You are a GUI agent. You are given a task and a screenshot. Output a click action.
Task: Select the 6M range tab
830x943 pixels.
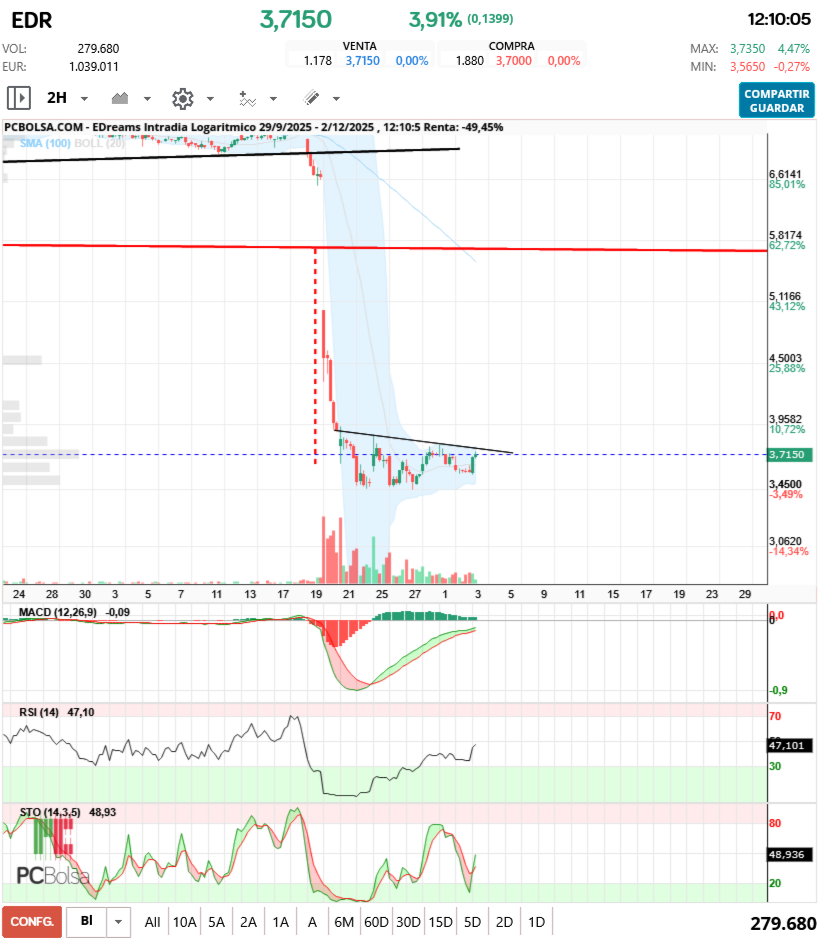(x=344, y=922)
